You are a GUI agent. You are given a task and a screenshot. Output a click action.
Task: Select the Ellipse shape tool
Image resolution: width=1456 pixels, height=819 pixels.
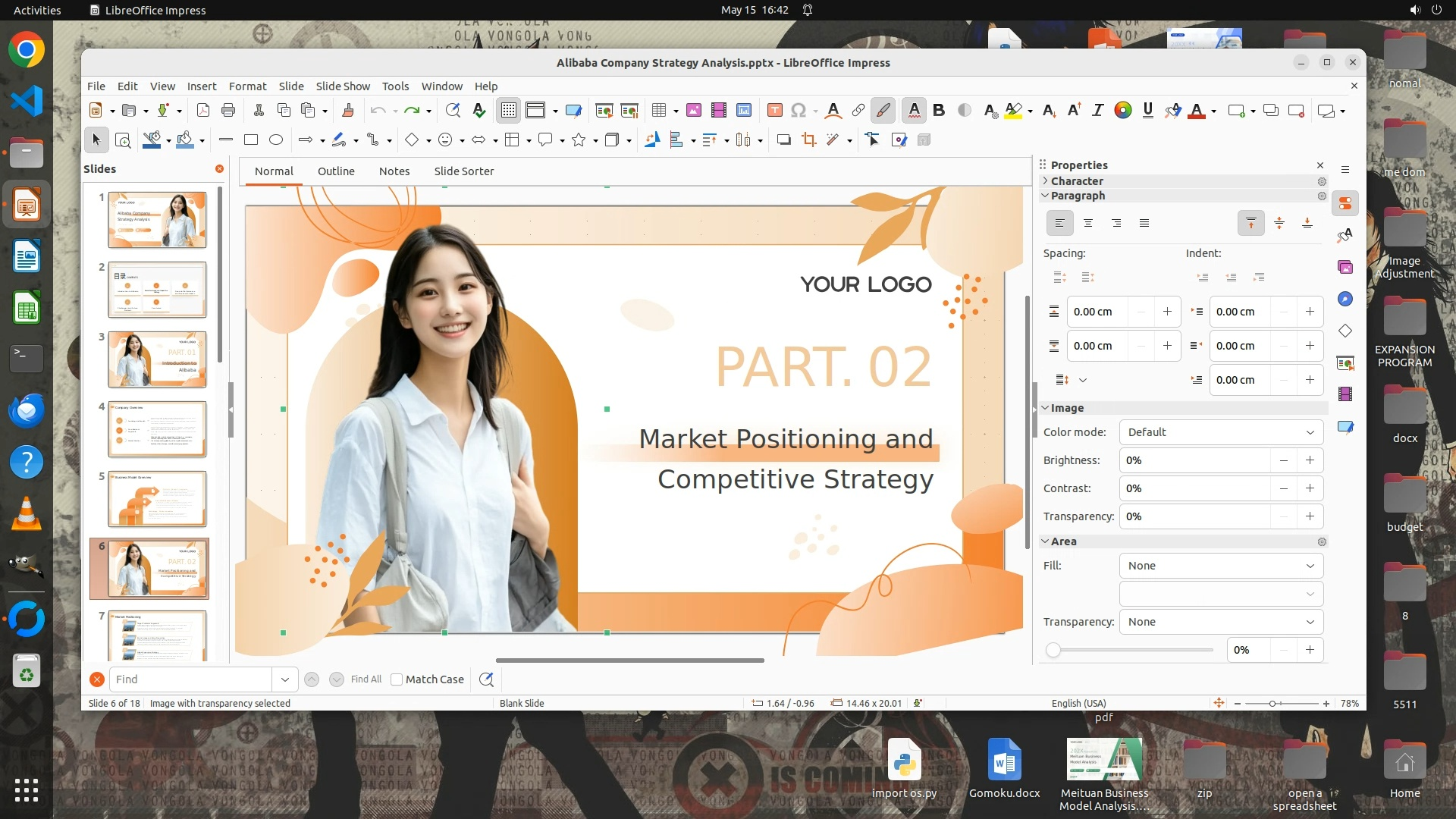(x=276, y=140)
